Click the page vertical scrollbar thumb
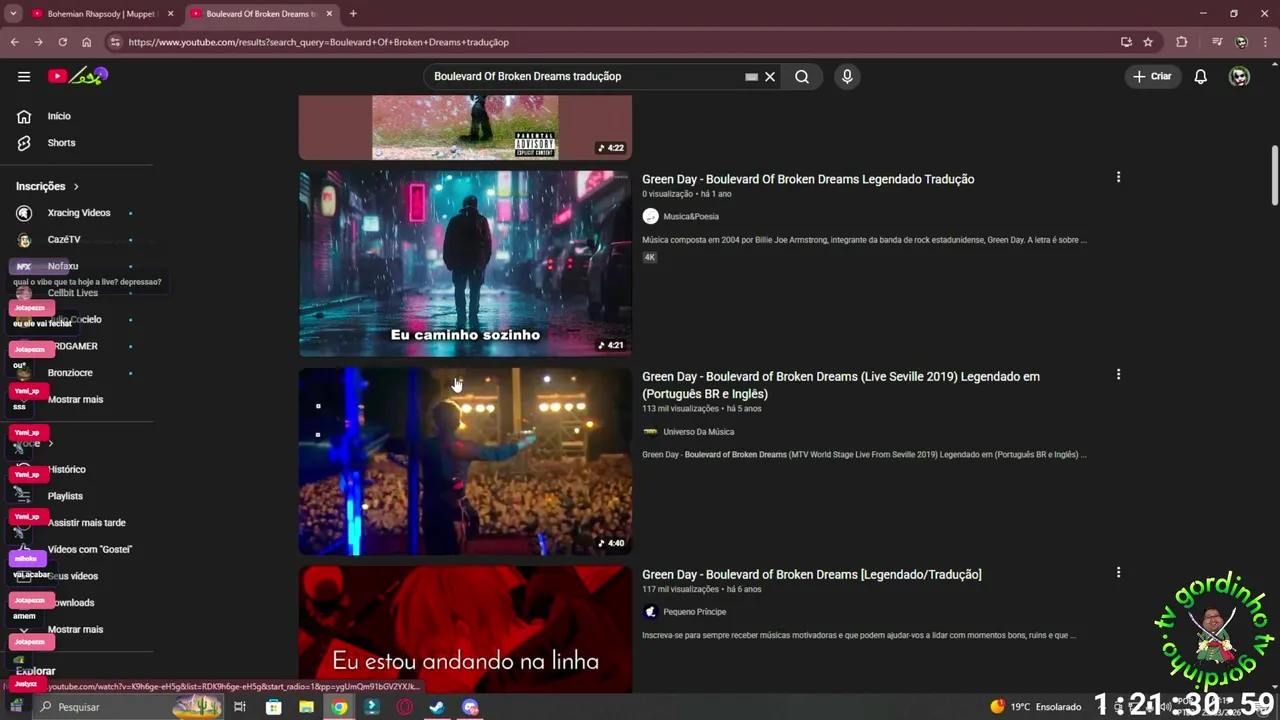 pyautogui.click(x=1274, y=175)
